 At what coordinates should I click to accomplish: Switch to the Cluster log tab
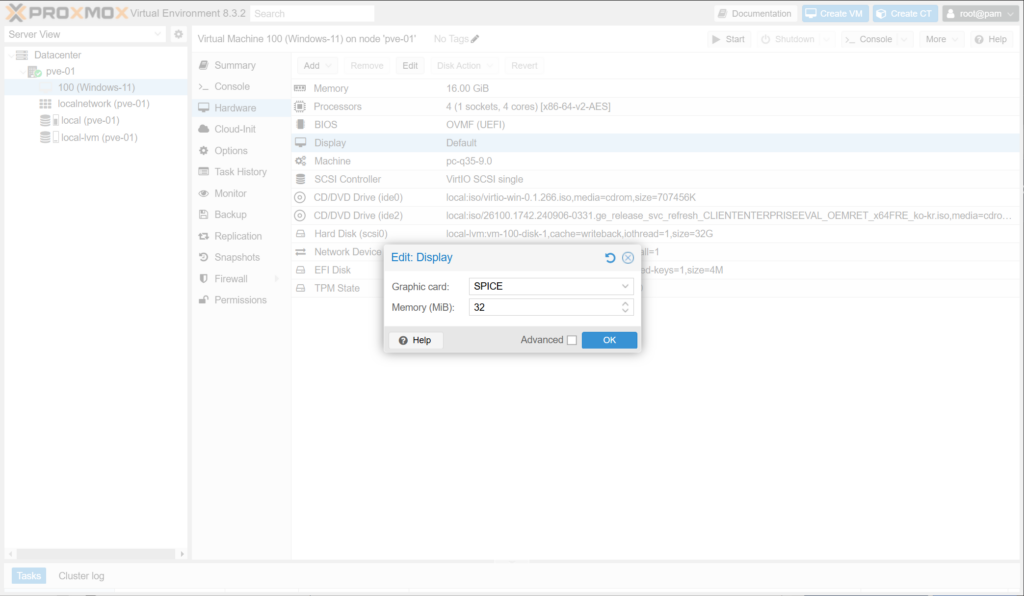pyautogui.click(x=81, y=576)
